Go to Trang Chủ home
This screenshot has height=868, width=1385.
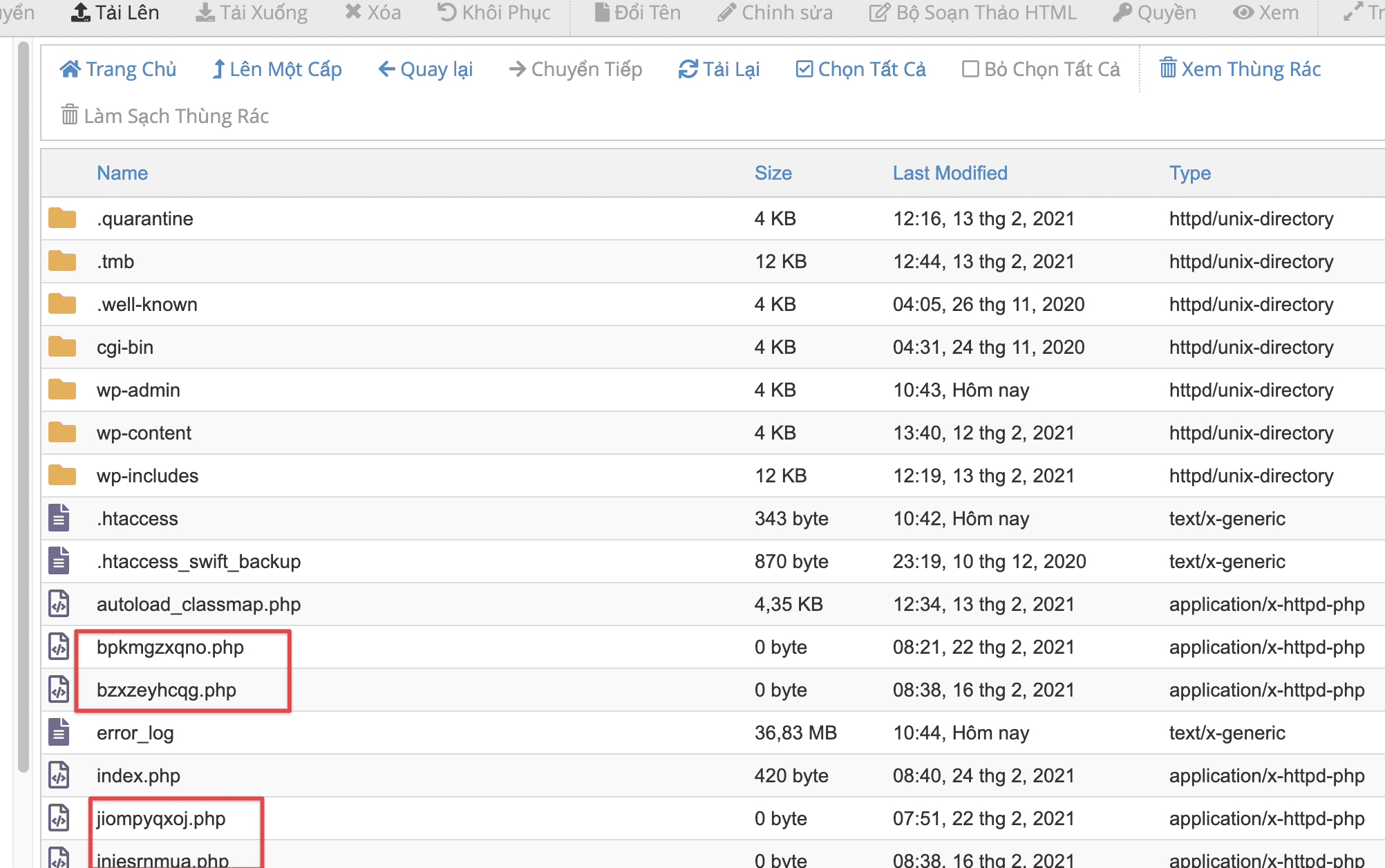118,69
